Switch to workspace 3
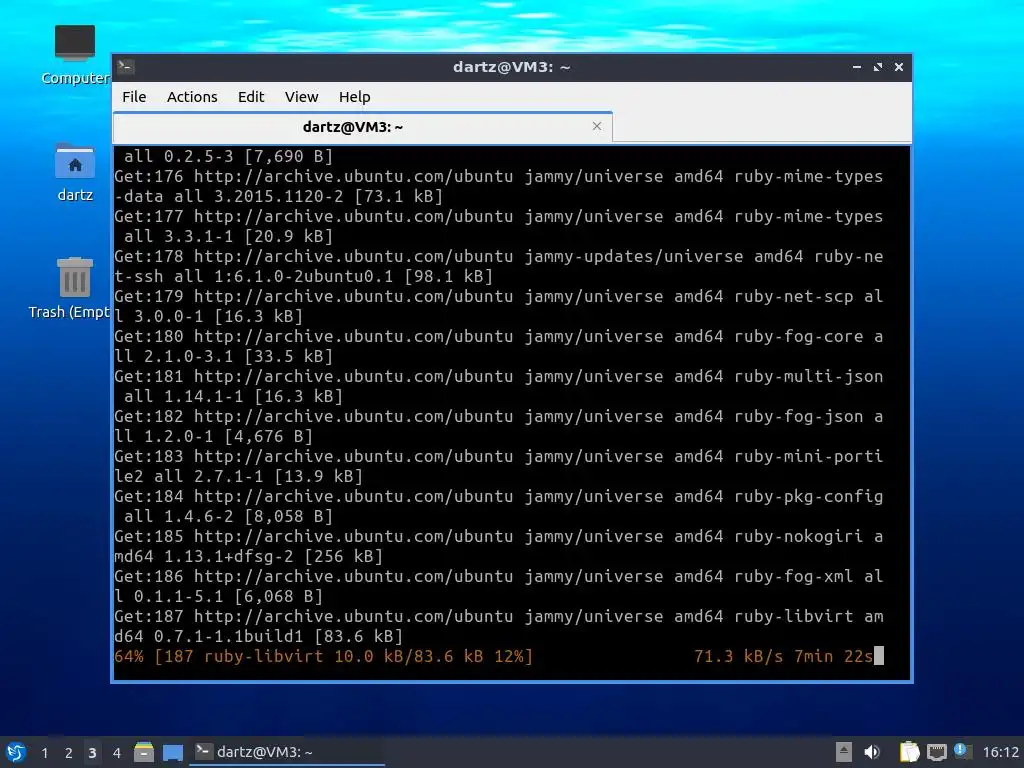The width and height of the screenshot is (1024, 768). pyautogui.click(x=92, y=753)
